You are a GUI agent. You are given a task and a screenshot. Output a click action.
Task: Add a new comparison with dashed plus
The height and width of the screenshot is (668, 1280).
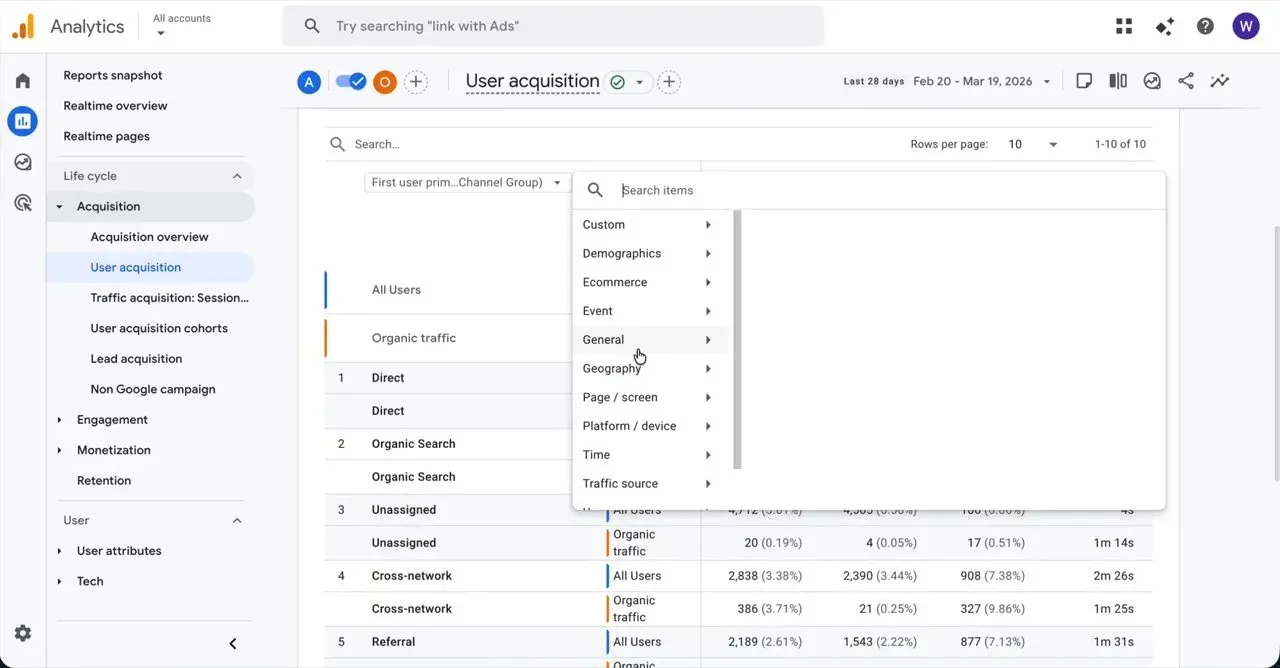[x=416, y=82]
